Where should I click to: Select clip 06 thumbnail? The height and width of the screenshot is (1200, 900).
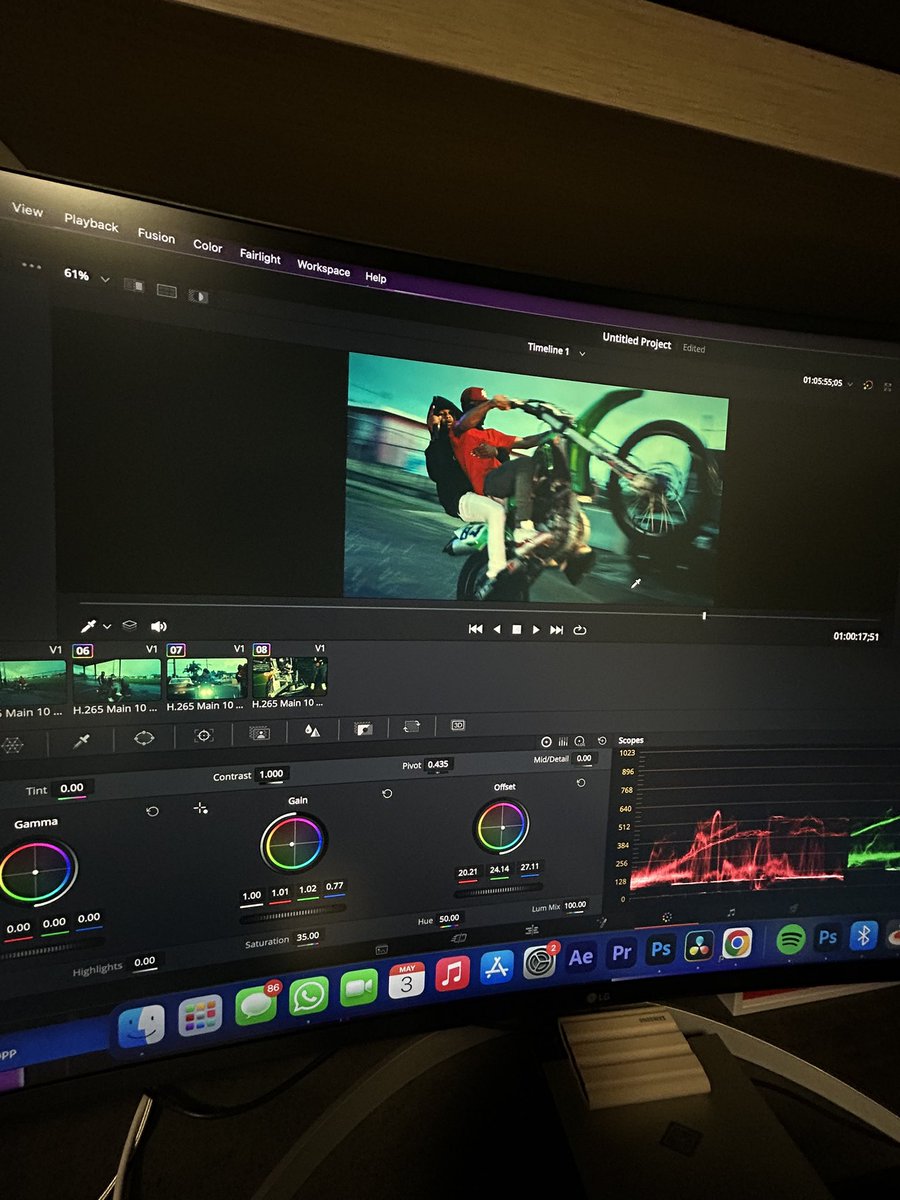click(x=117, y=678)
